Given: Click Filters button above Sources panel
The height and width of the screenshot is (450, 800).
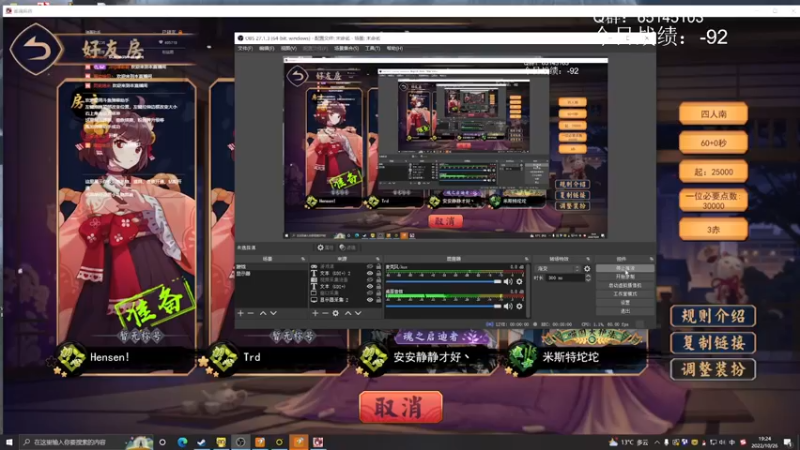Looking at the screenshot, I should (x=347, y=247).
